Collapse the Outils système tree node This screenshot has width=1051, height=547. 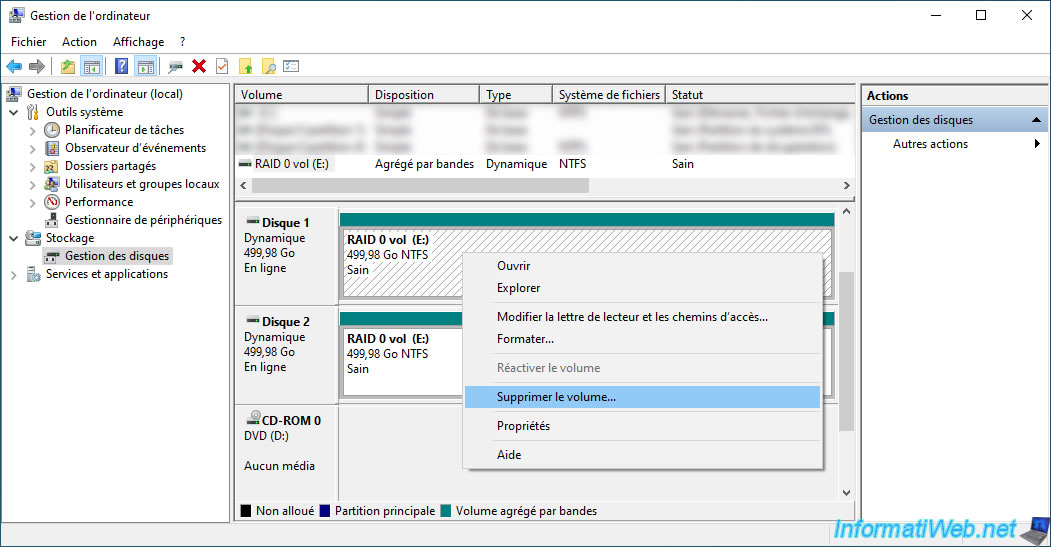[13, 113]
